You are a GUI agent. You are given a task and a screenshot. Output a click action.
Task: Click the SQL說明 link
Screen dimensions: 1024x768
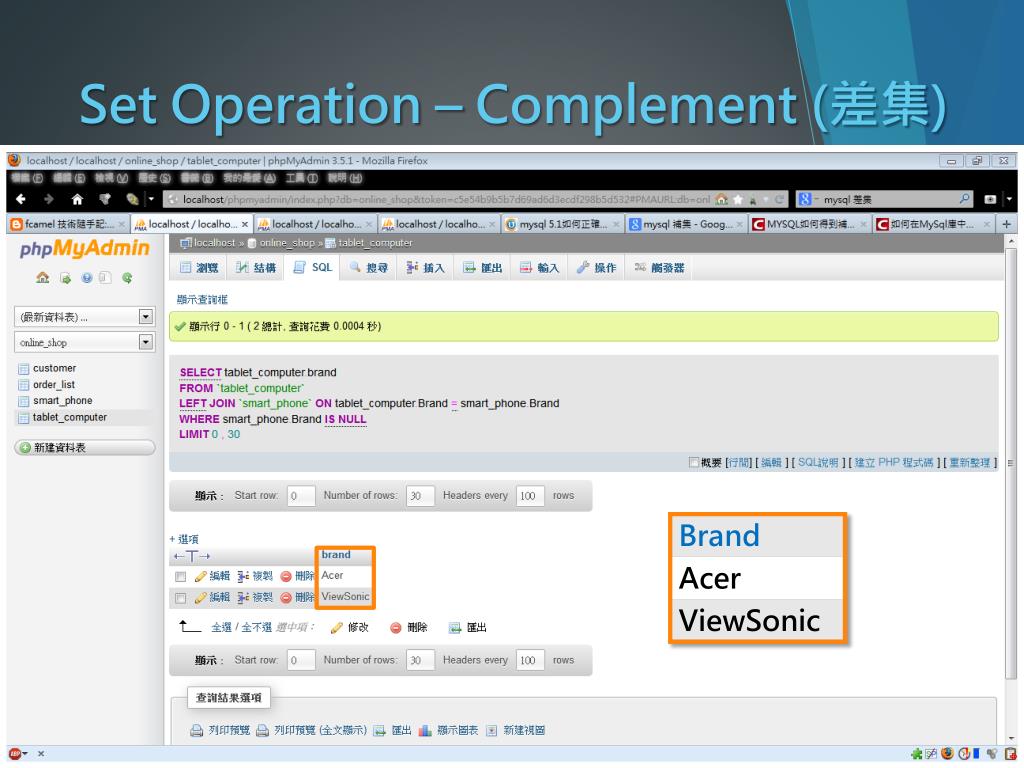(818, 462)
